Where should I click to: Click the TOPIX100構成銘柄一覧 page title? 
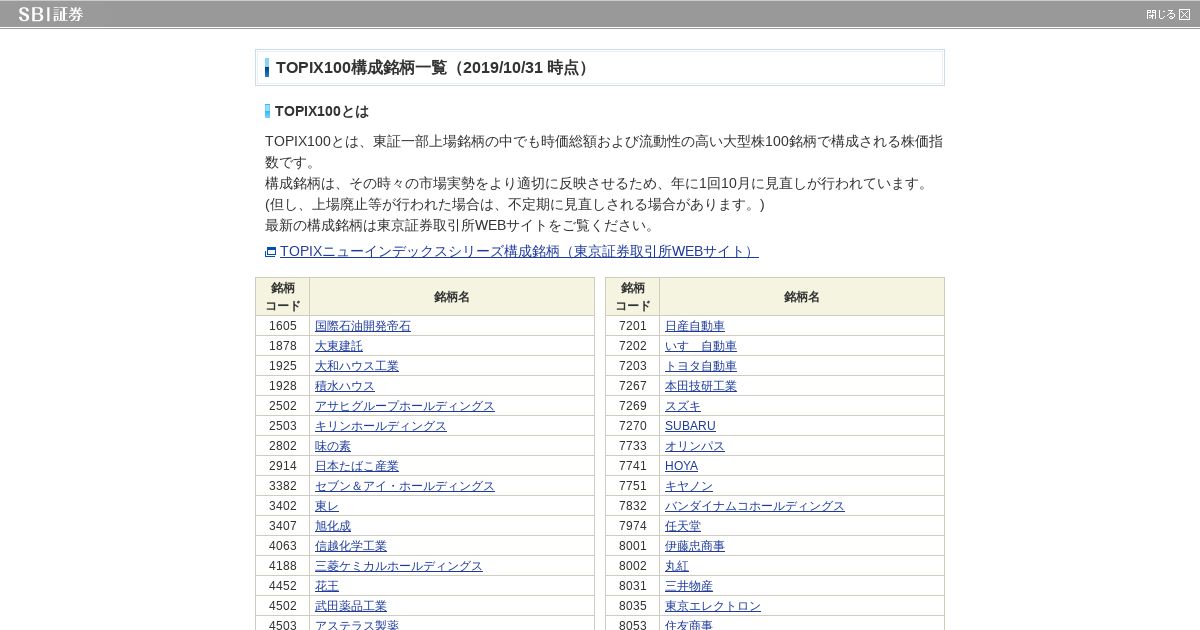pos(434,68)
